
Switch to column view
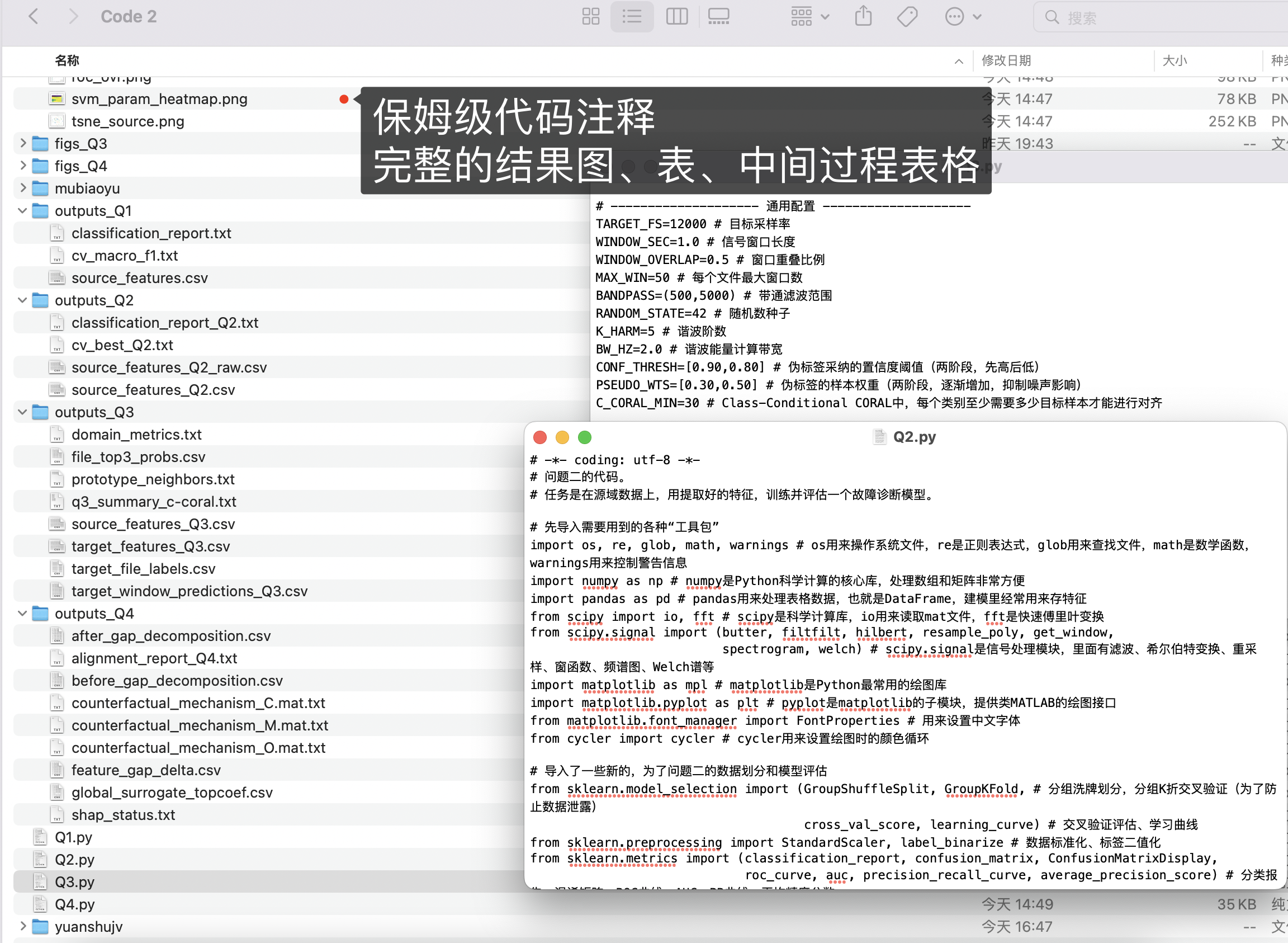tap(676, 17)
